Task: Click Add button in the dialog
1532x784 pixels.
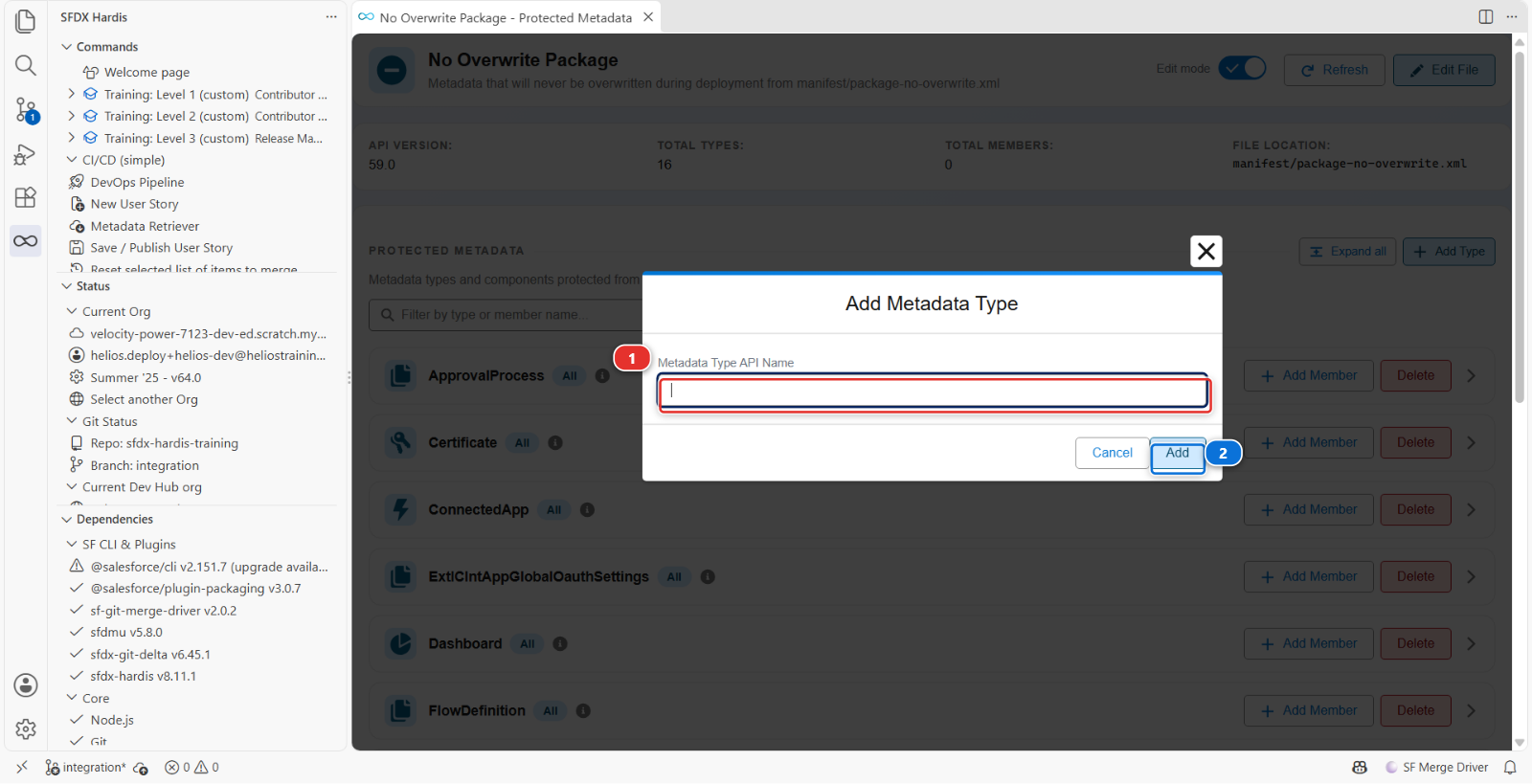Action: tap(1178, 454)
